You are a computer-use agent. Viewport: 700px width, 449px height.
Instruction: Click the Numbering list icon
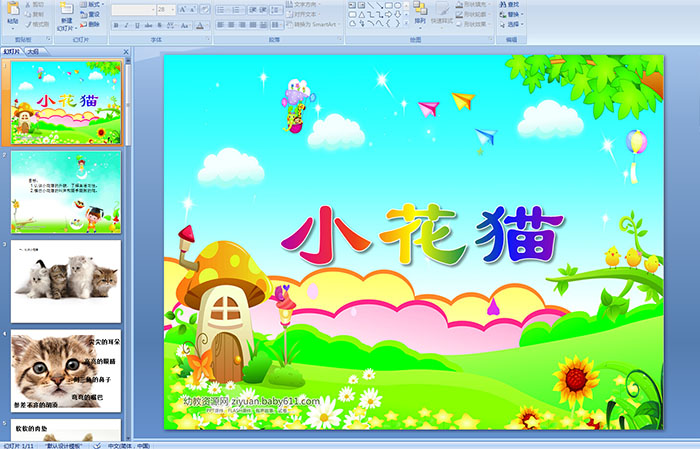pos(238,10)
